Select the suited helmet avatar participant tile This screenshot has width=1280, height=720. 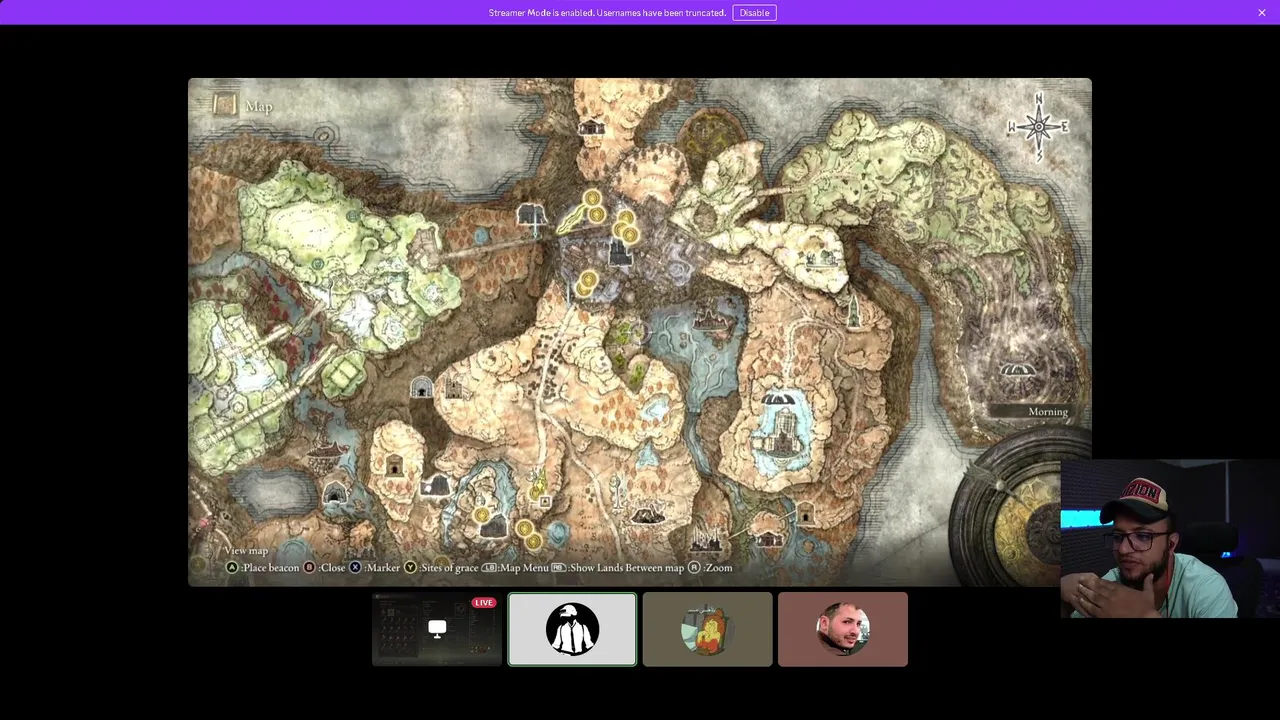click(x=572, y=629)
